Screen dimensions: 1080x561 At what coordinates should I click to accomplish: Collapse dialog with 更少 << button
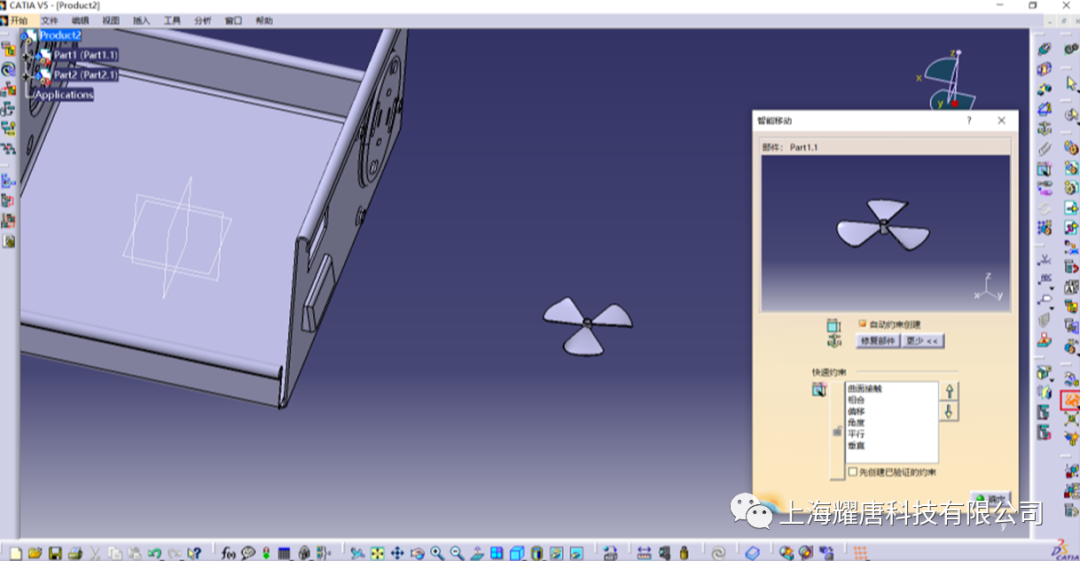[x=922, y=340]
